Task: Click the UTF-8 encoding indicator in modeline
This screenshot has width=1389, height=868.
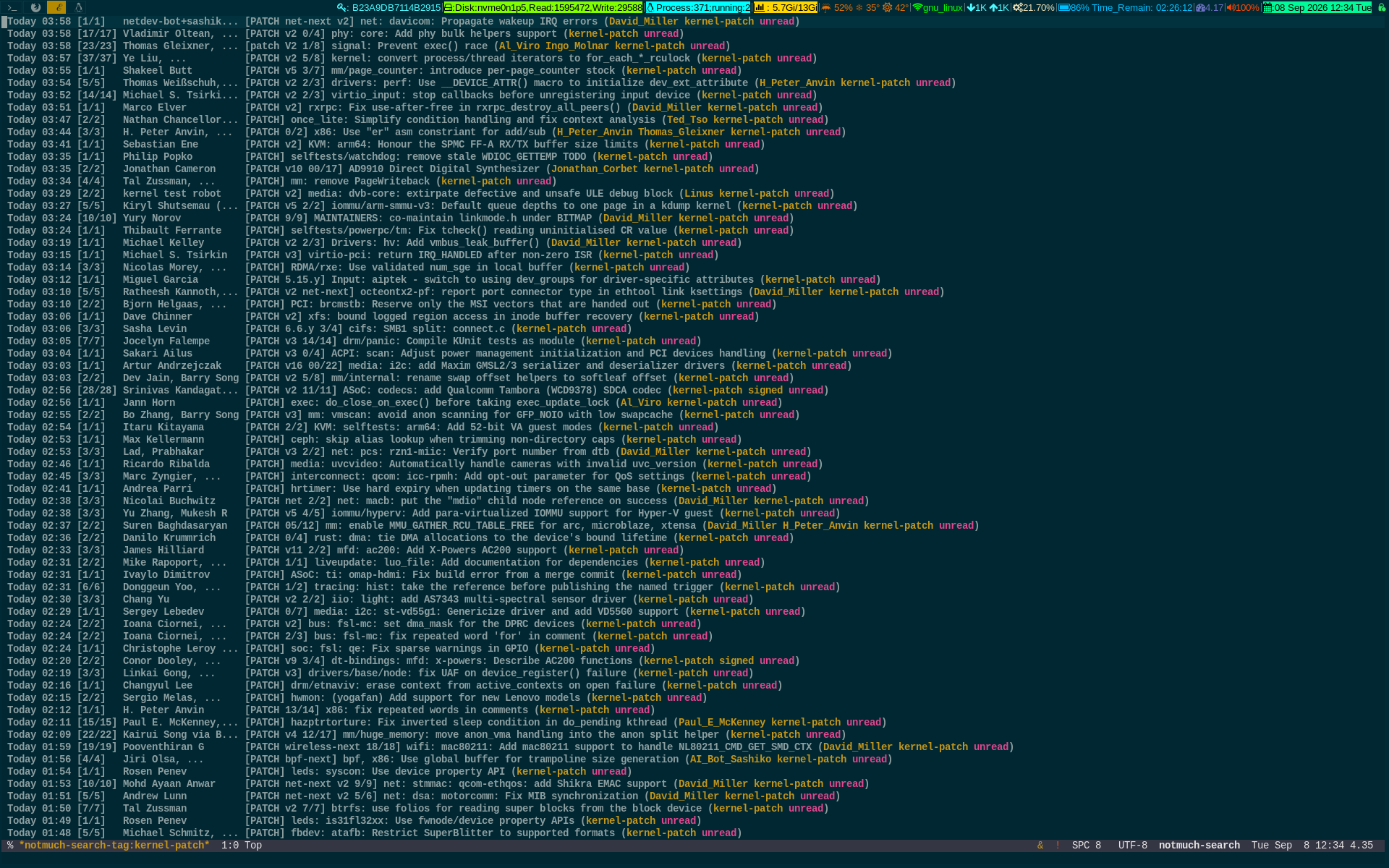Action: 1132,846
